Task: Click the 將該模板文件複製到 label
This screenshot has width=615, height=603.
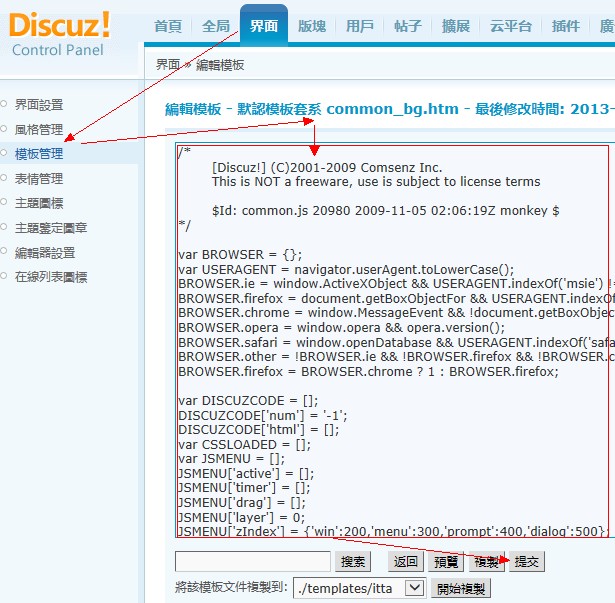Action: 232,588
